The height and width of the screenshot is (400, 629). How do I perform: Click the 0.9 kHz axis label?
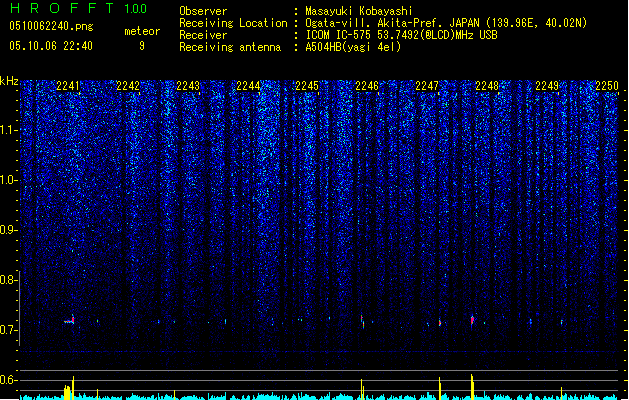[x=9, y=230]
